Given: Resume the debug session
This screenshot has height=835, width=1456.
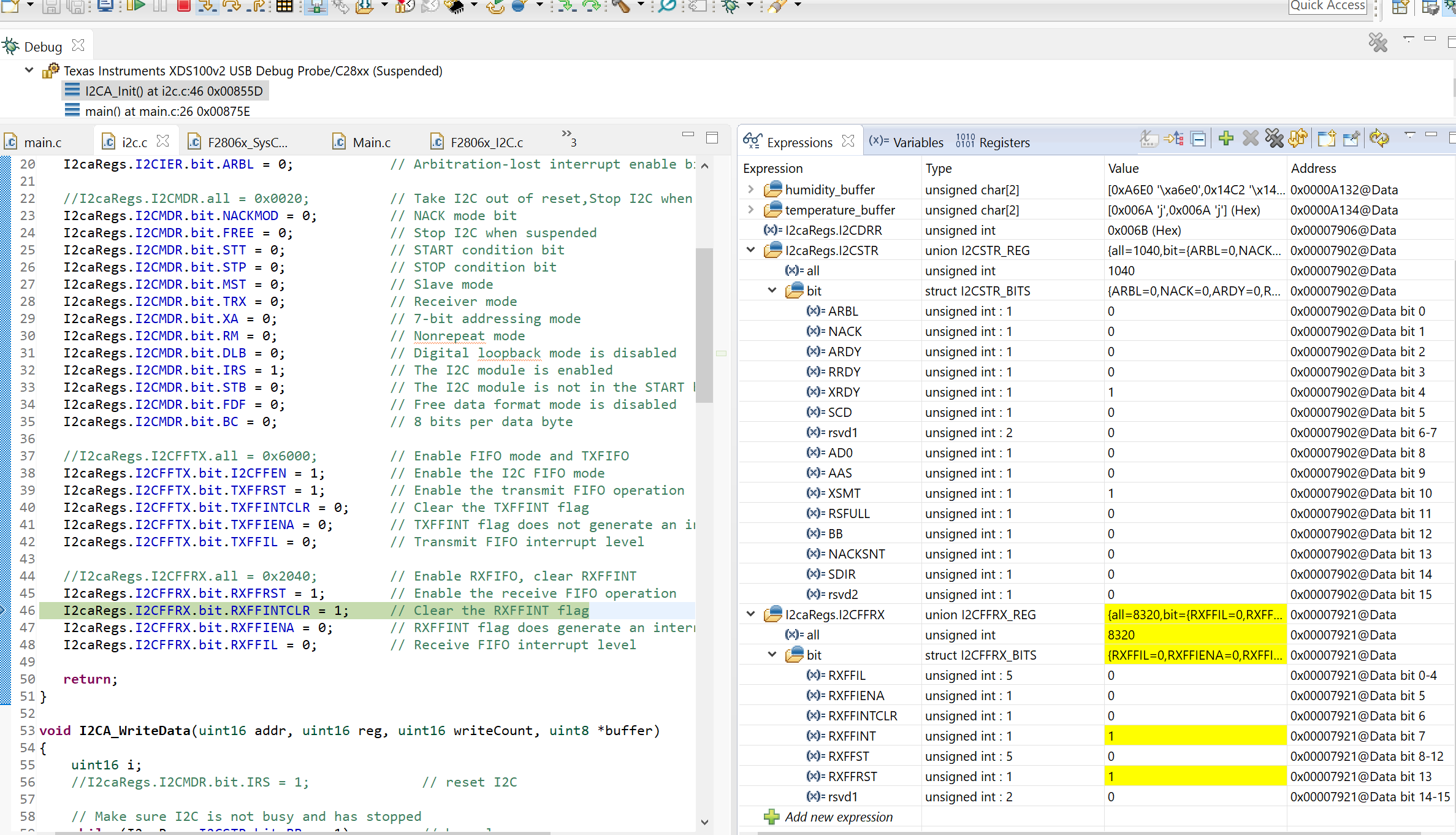Looking at the screenshot, I should click(x=135, y=6).
